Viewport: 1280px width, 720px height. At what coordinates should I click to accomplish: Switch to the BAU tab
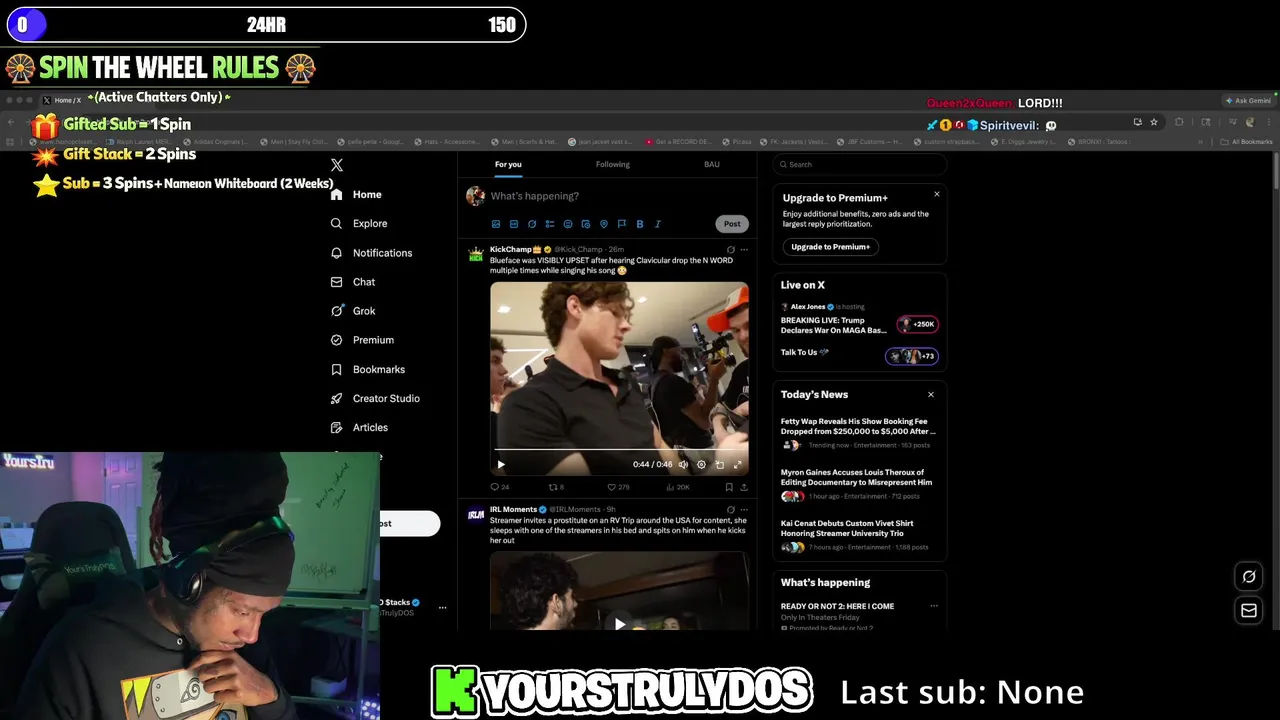pos(712,164)
